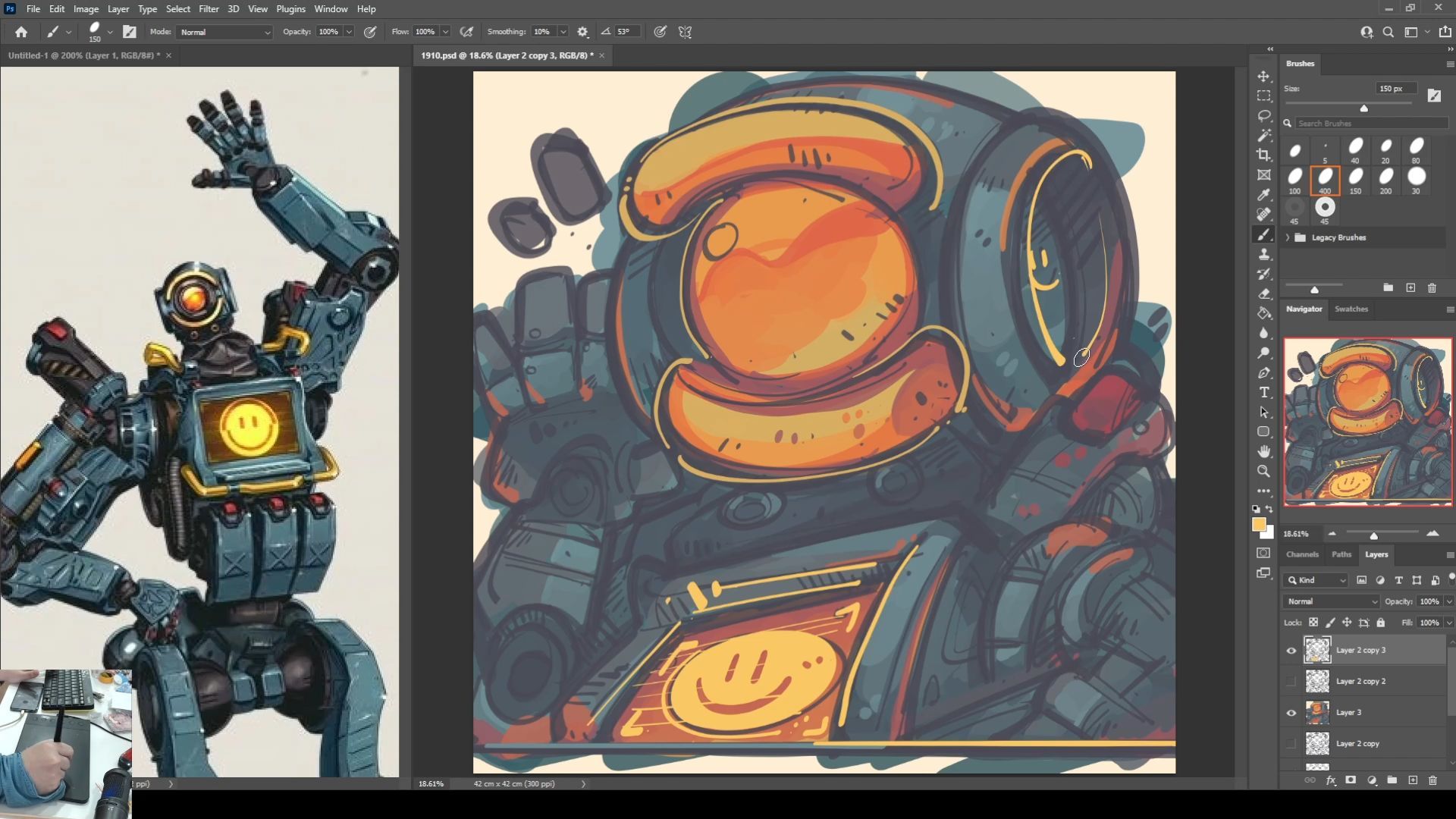Adjust the Navigator zoom slider
Viewport: 1456px width, 819px height.
pos(1373,535)
